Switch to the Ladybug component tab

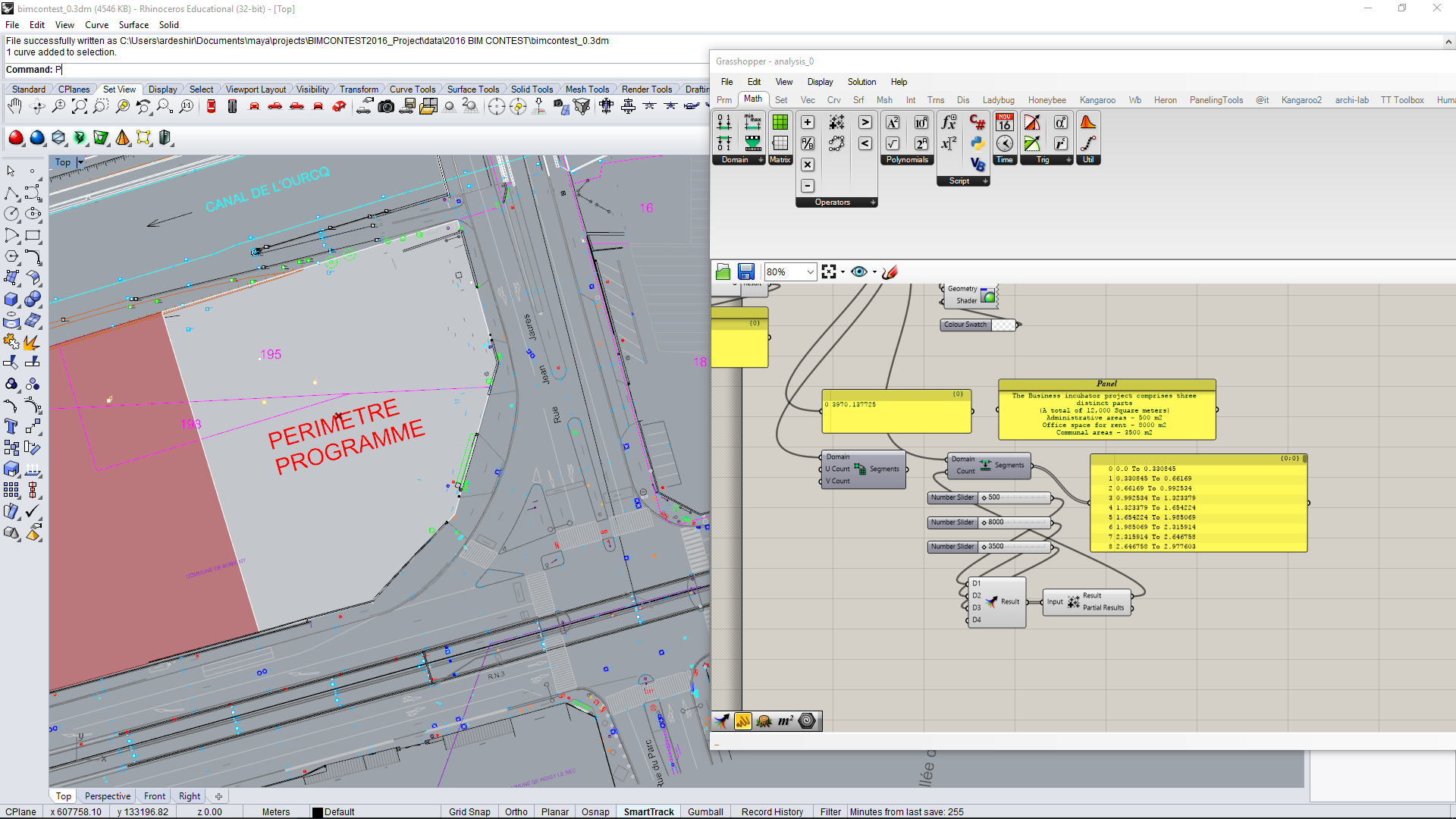point(998,100)
